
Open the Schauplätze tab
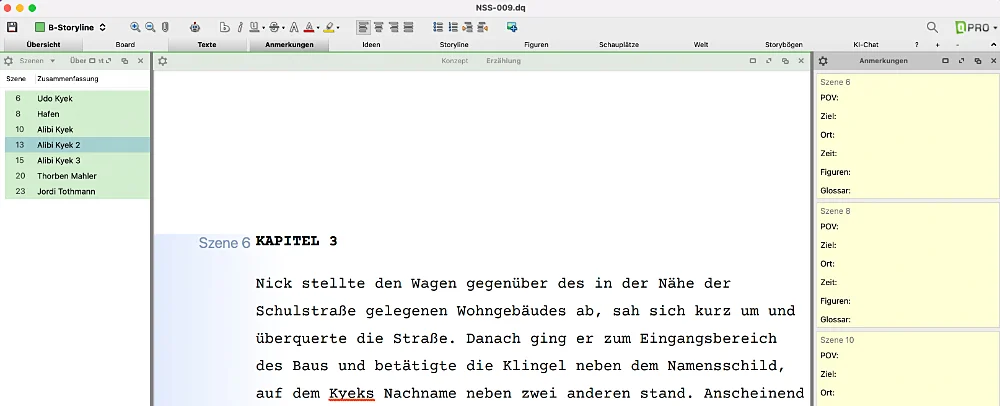click(619, 45)
